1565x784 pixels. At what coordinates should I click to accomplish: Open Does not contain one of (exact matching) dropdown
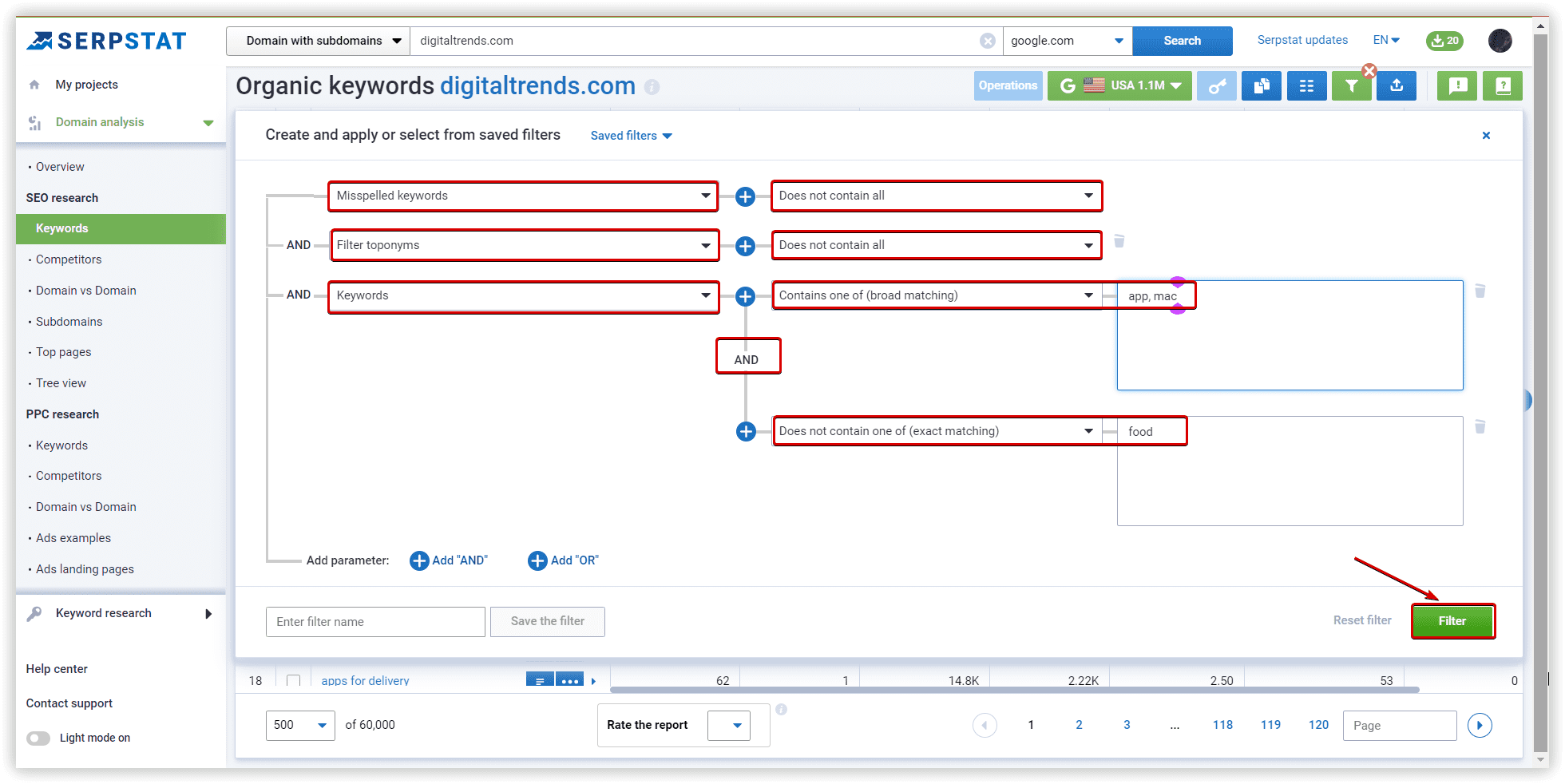tap(937, 431)
